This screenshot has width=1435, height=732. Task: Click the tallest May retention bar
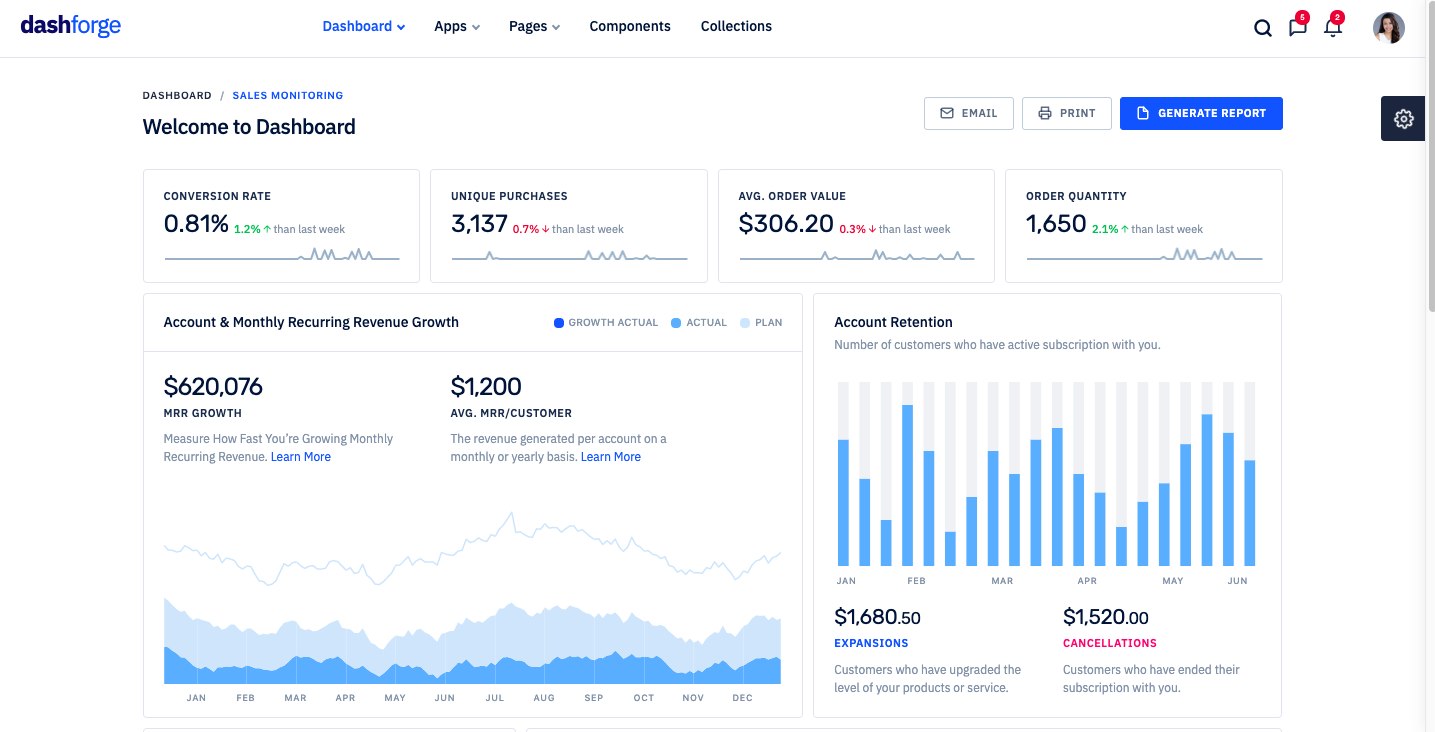pos(1207,490)
